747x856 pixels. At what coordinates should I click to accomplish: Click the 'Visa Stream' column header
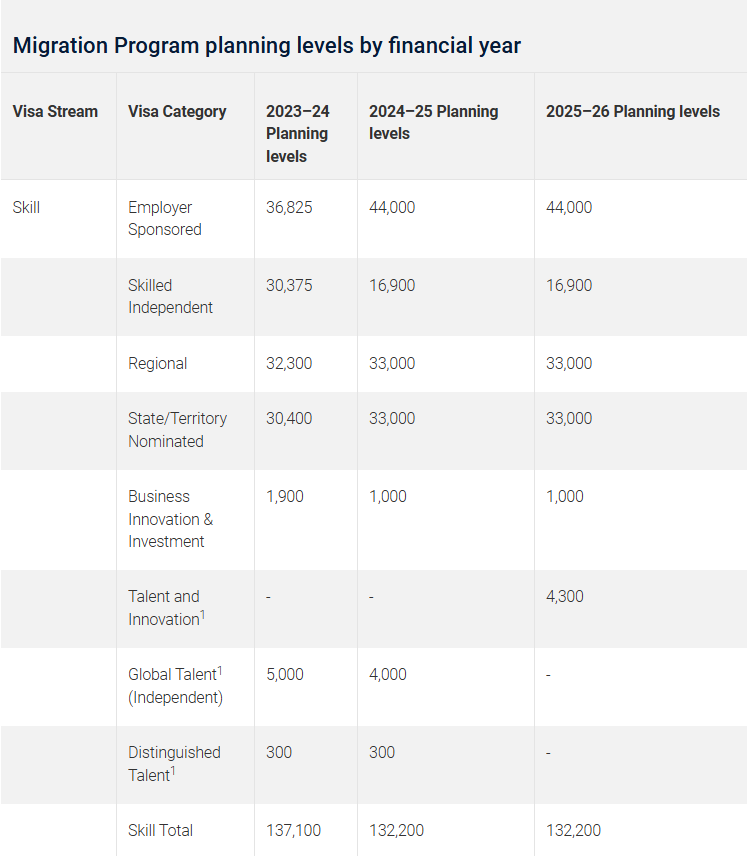tap(55, 111)
